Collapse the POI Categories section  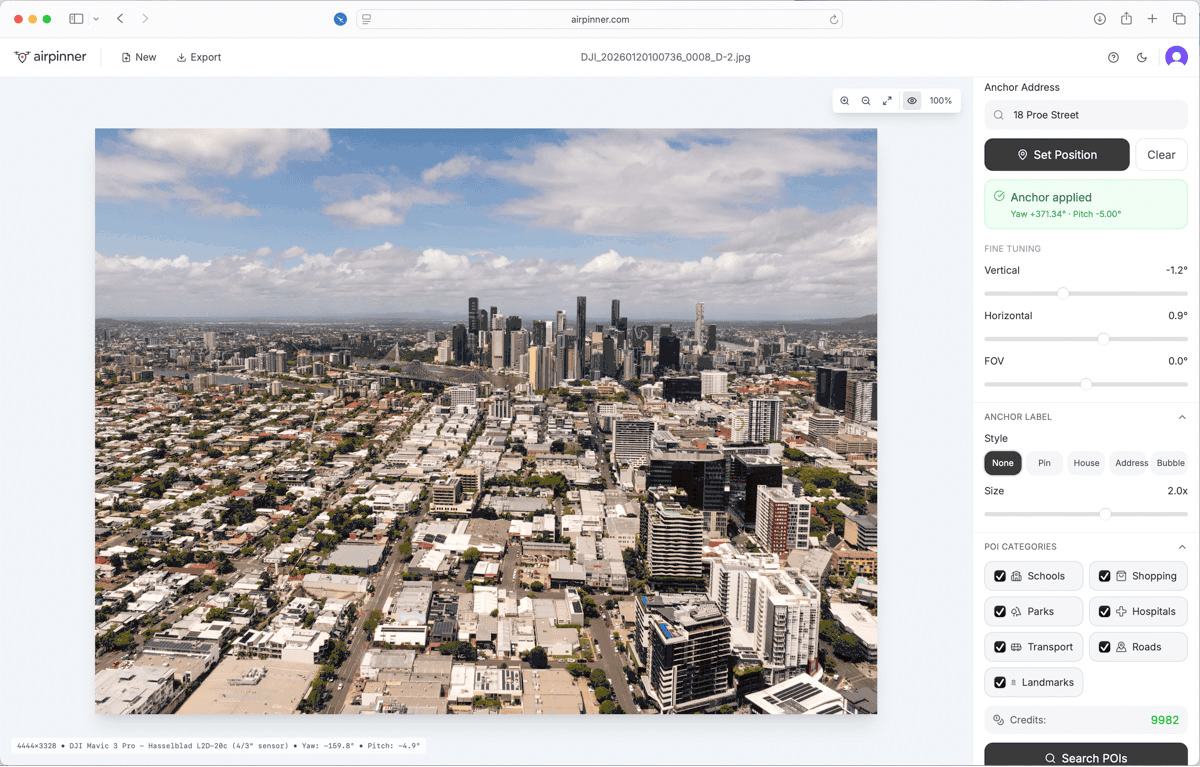pos(1181,547)
